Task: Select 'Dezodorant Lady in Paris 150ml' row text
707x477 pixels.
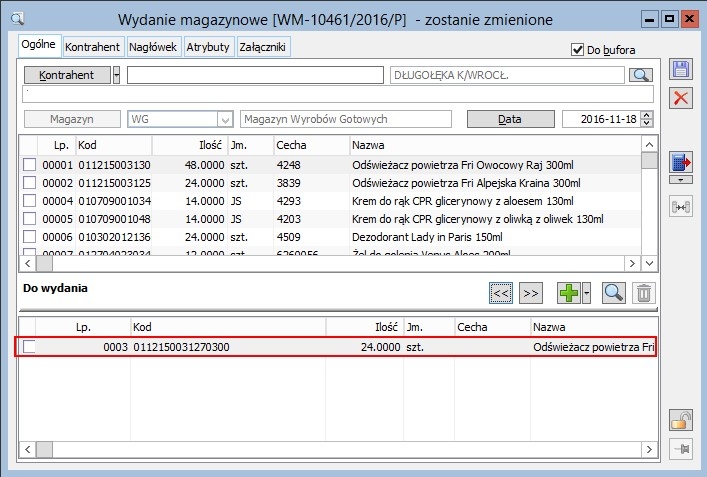Action: point(427,237)
